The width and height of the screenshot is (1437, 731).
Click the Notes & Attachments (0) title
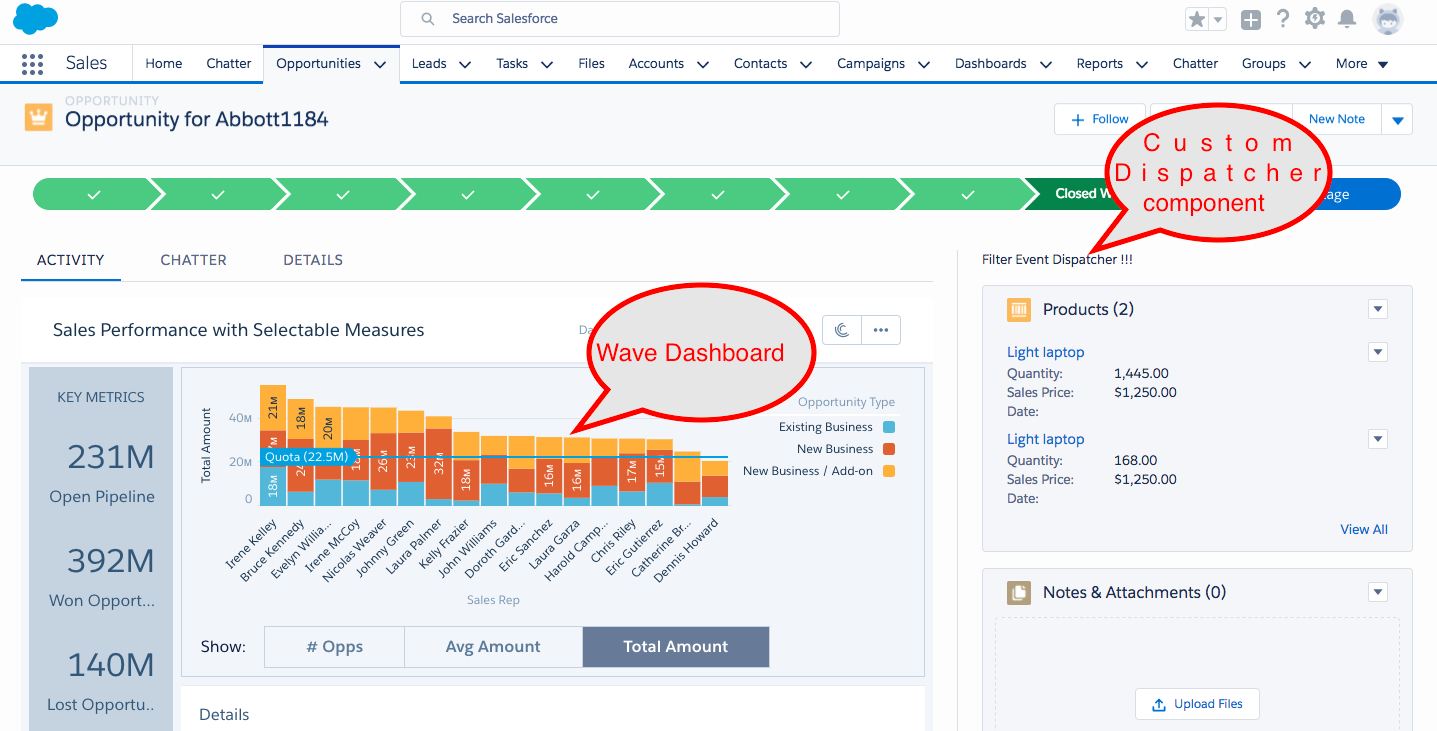(1134, 593)
